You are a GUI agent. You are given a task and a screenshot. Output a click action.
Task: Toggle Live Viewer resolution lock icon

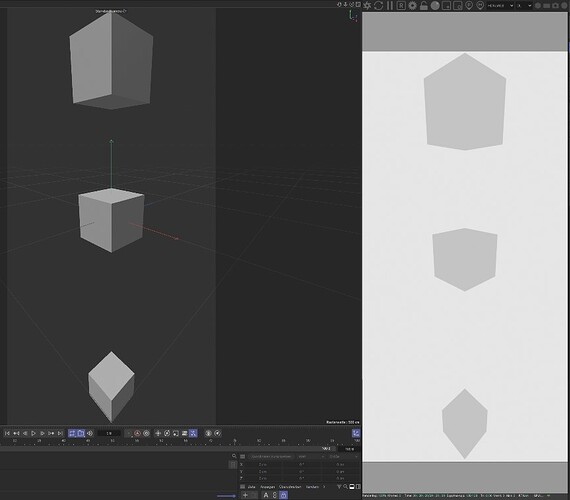pyautogui.click(x=424, y=5)
